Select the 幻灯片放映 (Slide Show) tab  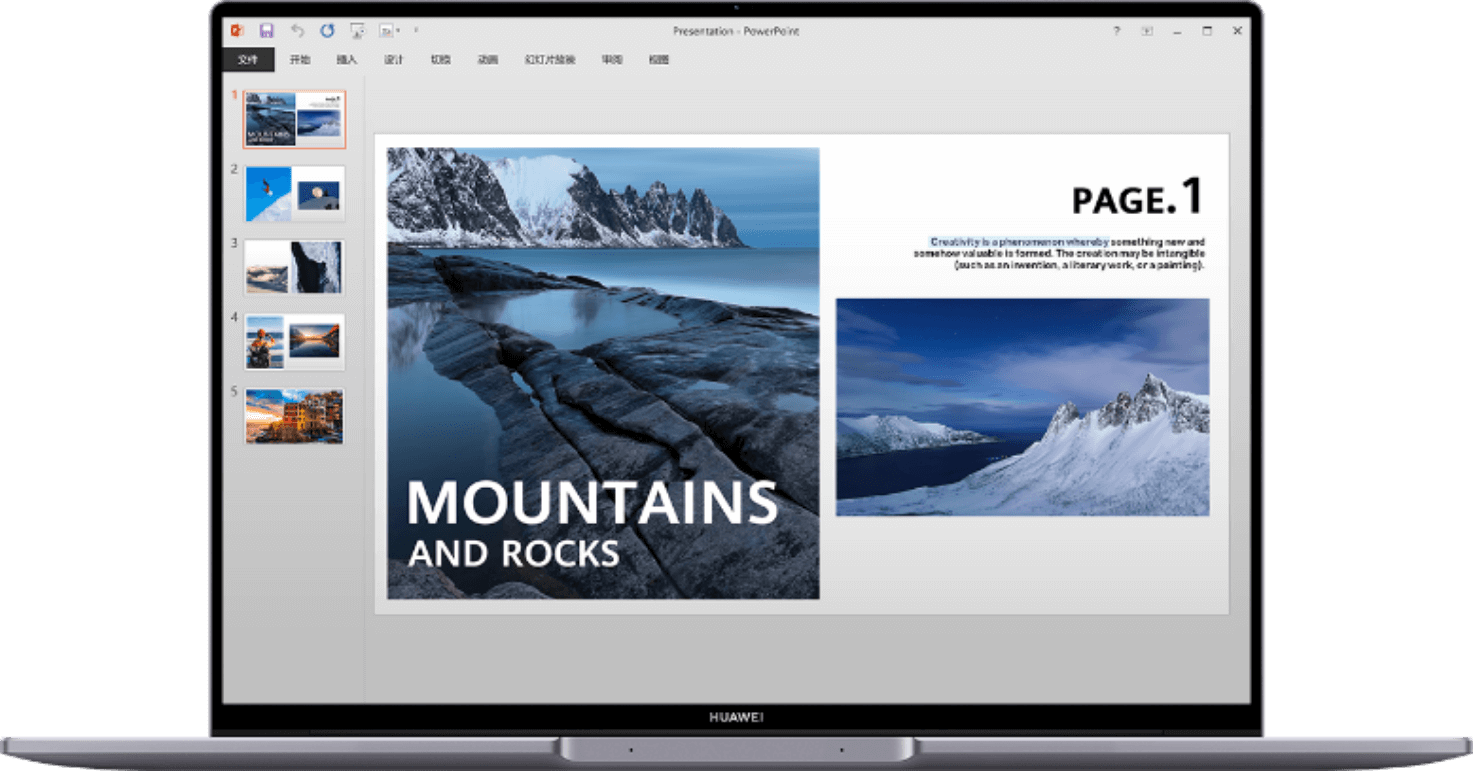pyautogui.click(x=550, y=60)
